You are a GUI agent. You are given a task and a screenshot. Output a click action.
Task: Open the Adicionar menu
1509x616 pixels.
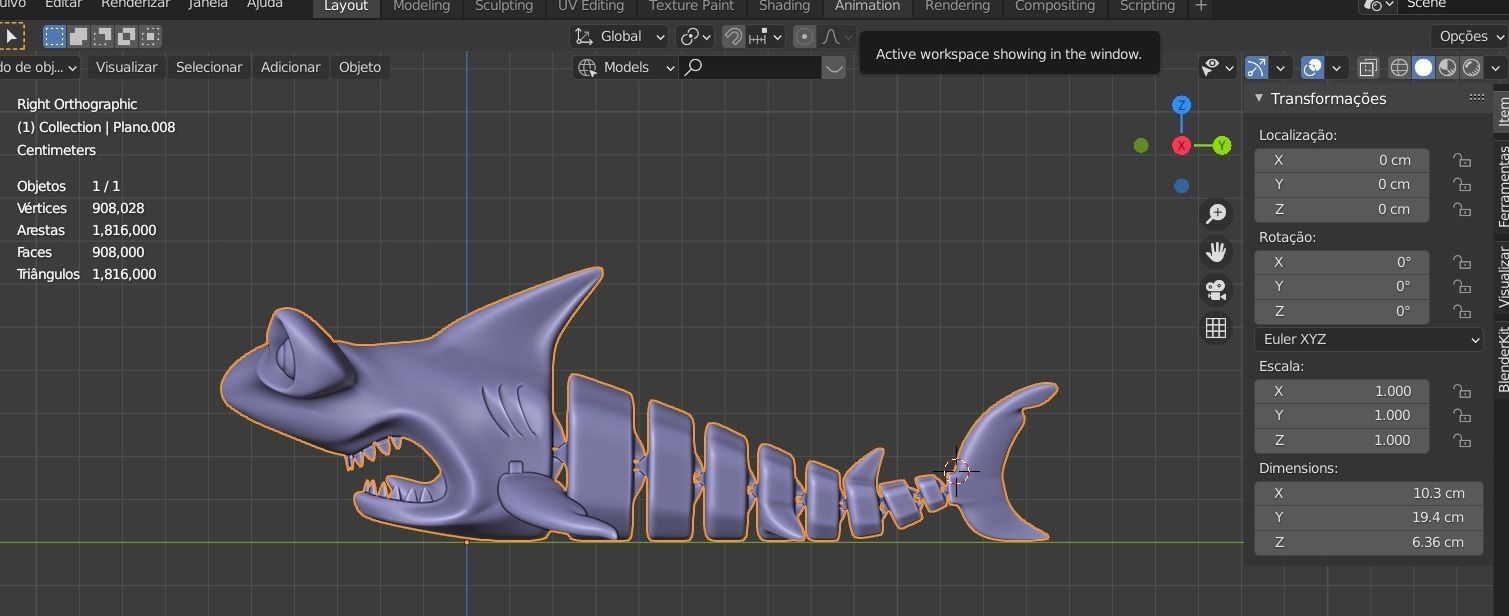(x=290, y=67)
